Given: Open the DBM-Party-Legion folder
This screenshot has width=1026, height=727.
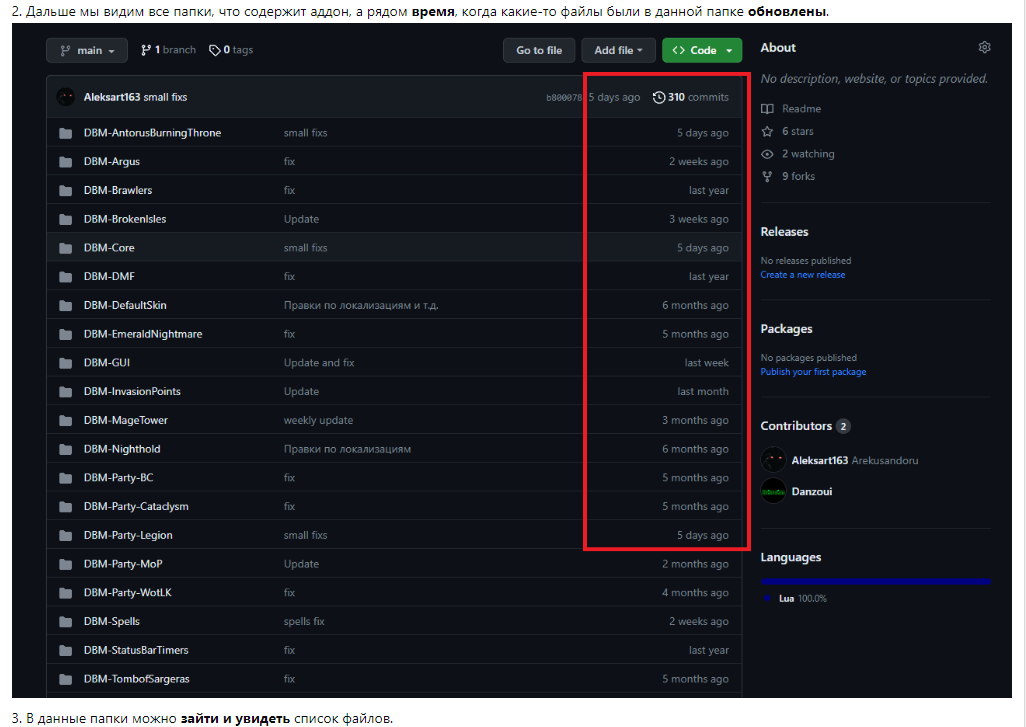Looking at the screenshot, I should (x=128, y=535).
